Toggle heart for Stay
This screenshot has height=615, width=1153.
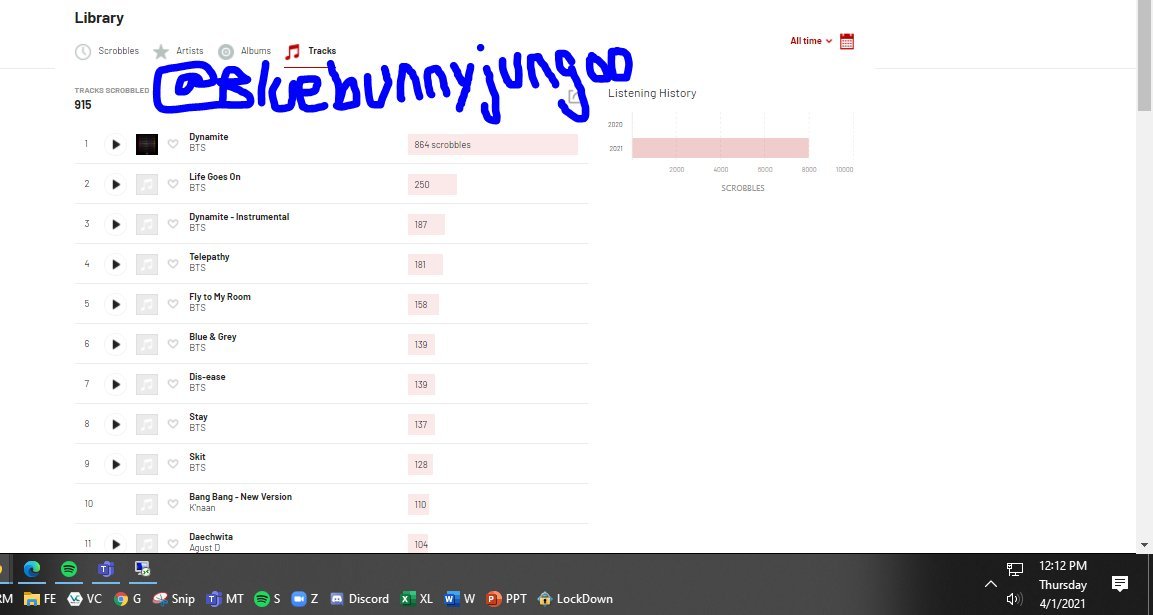(173, 424)
